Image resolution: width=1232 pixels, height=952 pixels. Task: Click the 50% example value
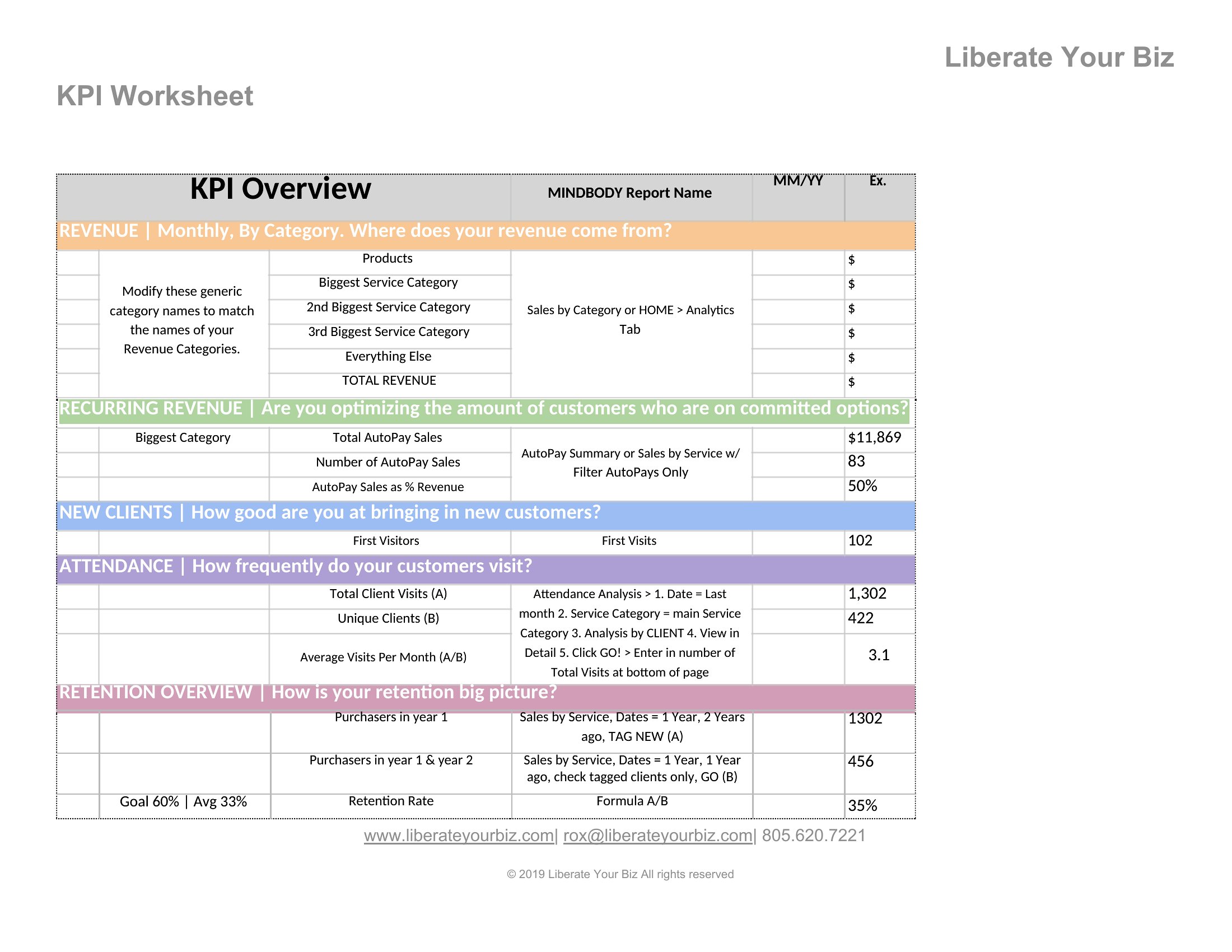pyautogui.click(x=862, y=486)
